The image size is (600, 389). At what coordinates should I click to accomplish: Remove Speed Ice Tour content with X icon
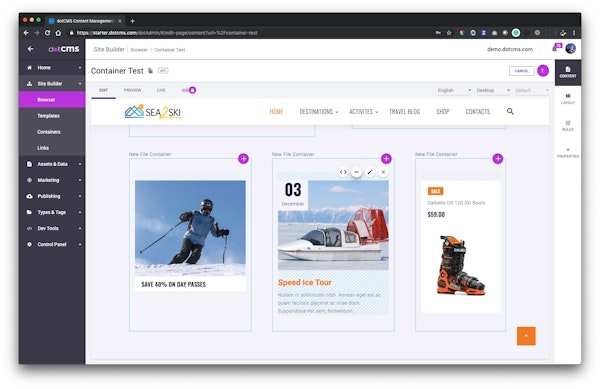(383, 172)
